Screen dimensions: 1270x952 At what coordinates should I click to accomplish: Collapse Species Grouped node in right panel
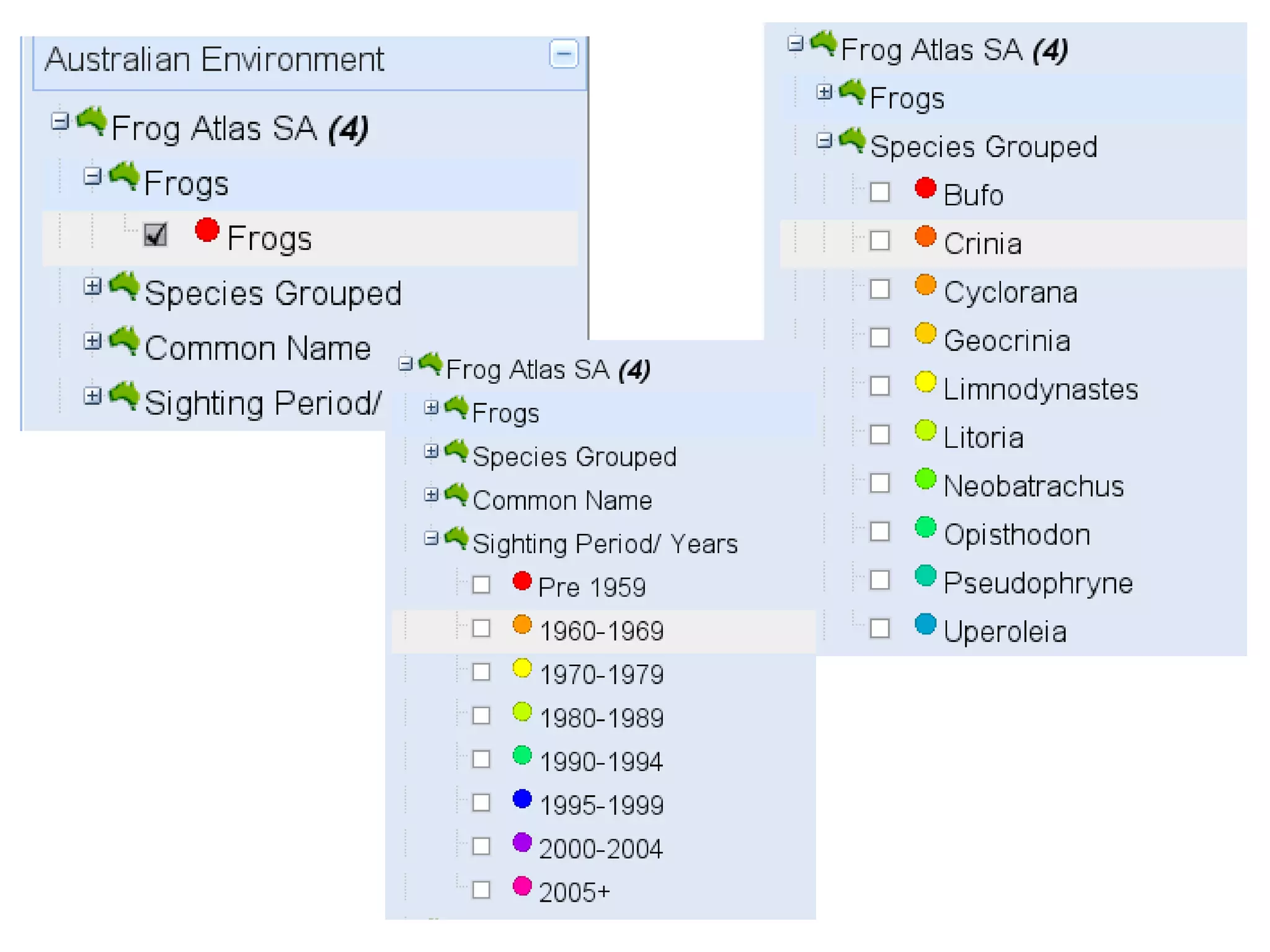[x=824, y=141]
